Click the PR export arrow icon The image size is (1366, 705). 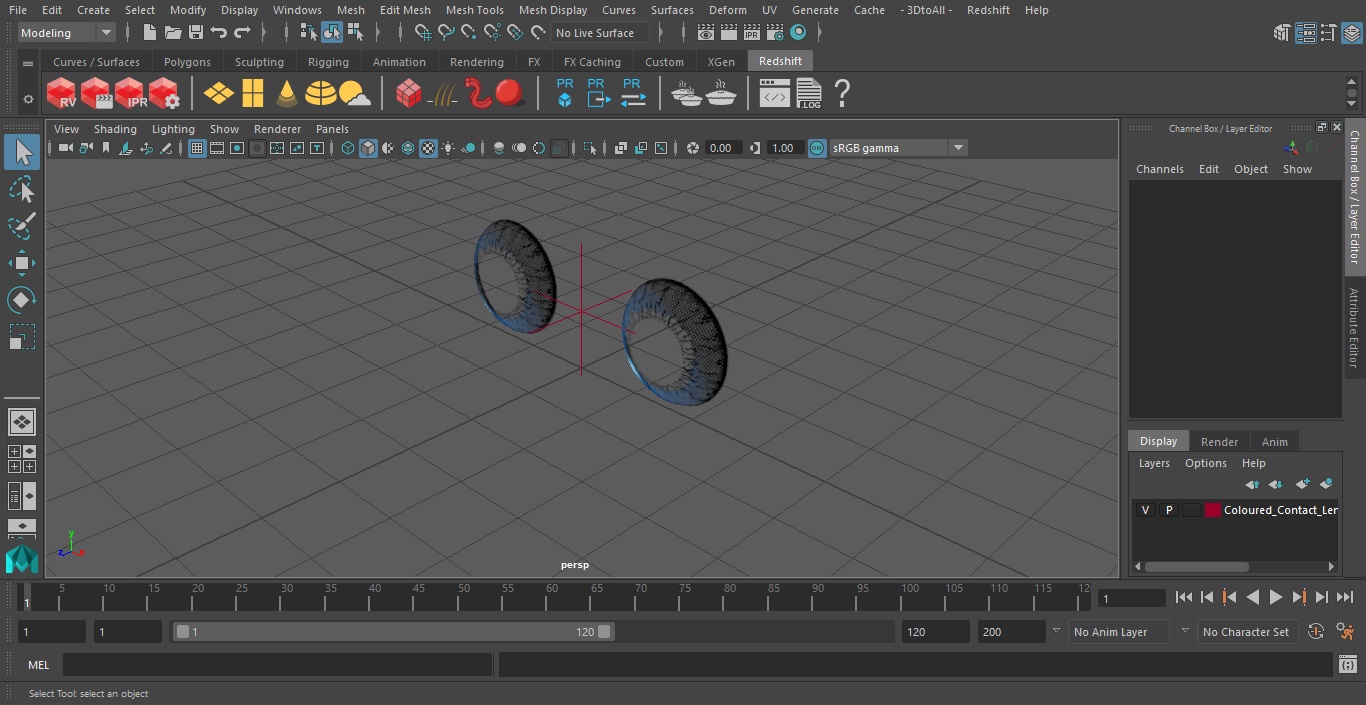coord(598,93)
